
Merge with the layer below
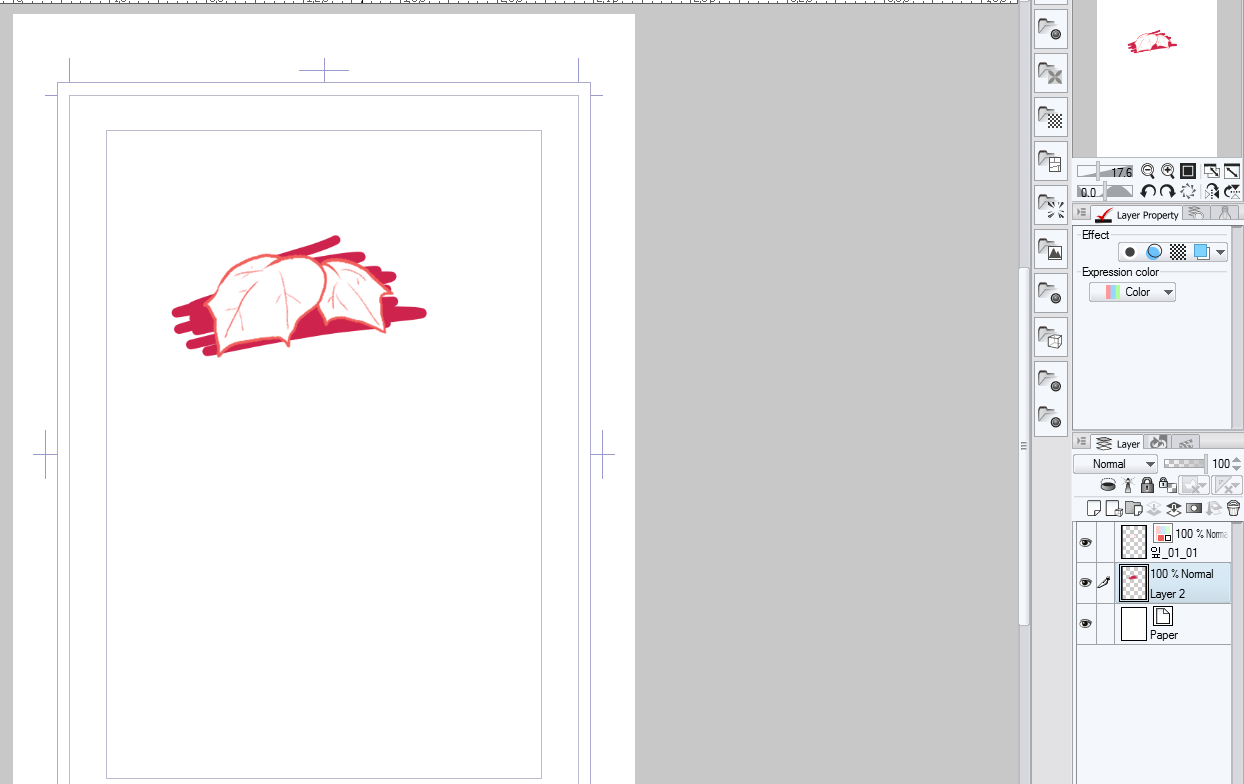pos(1173,508)
